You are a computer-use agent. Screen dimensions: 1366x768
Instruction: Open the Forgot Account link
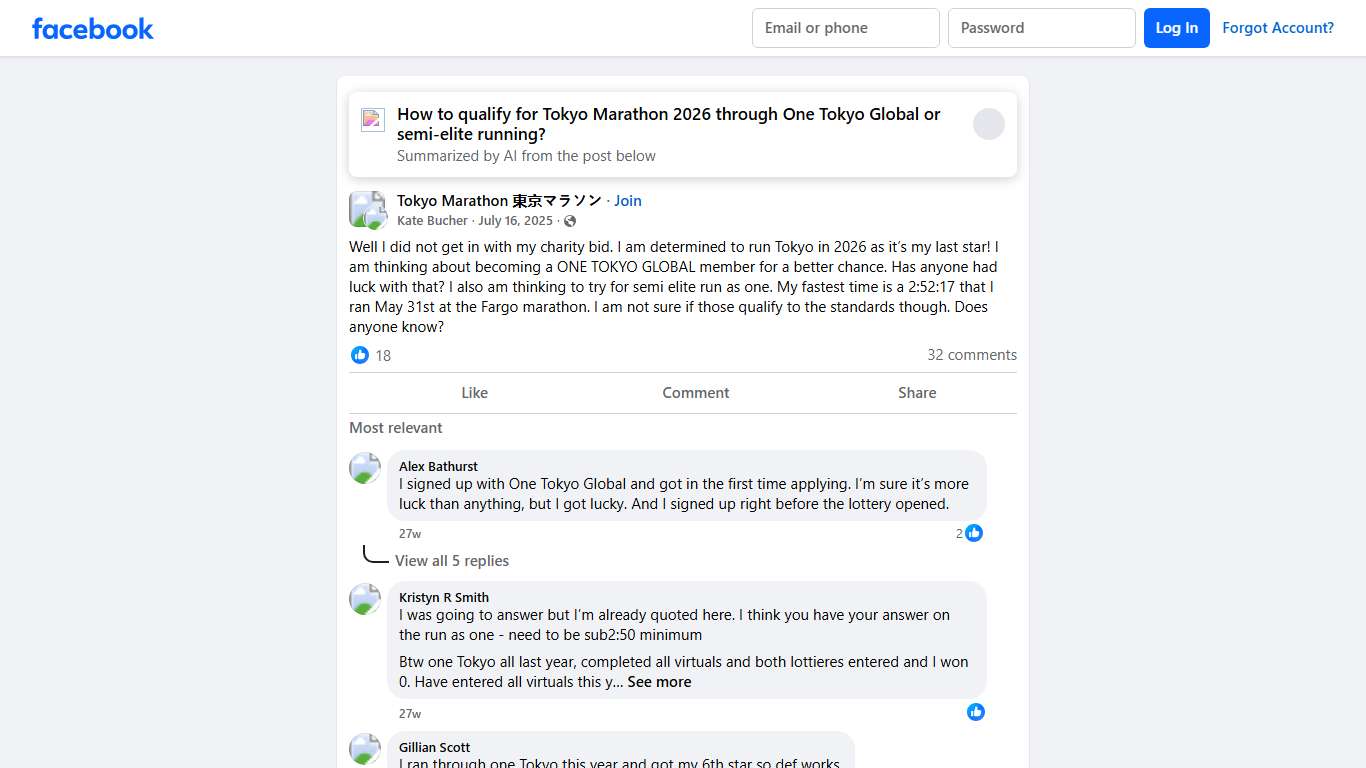tap(1278, 28)
